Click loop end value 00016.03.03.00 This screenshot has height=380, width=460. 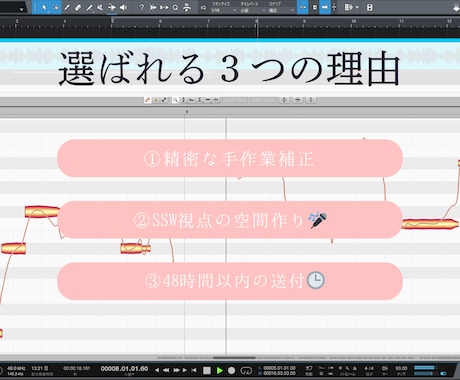pyautogui.click(x=280, y=373)
